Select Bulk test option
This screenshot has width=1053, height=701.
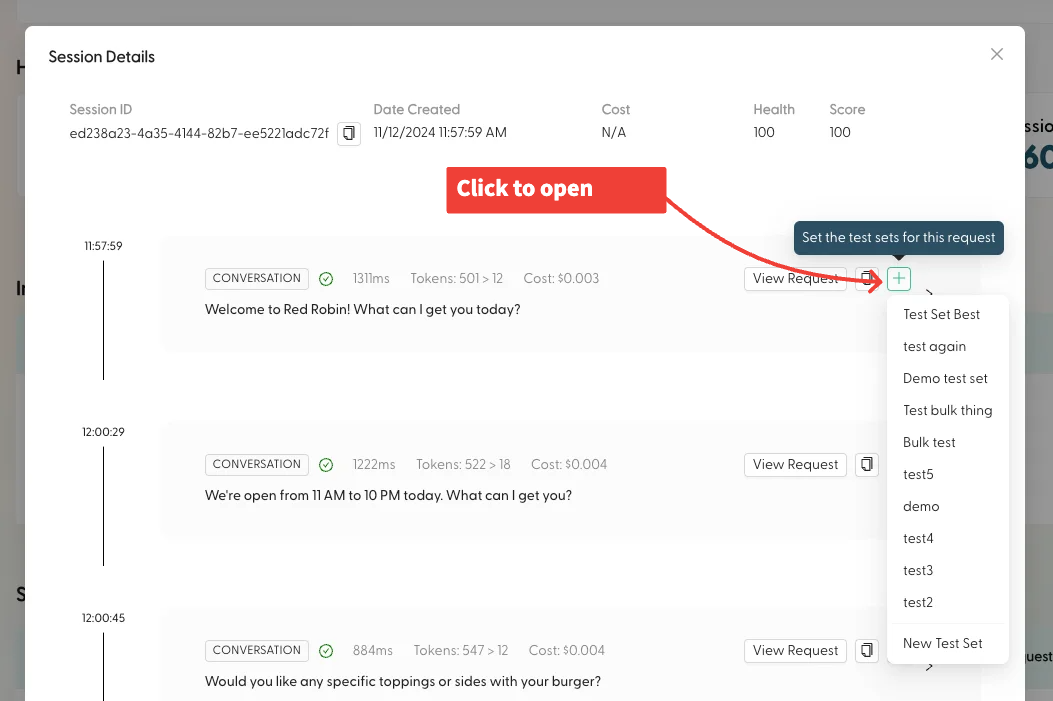point(928,442)
